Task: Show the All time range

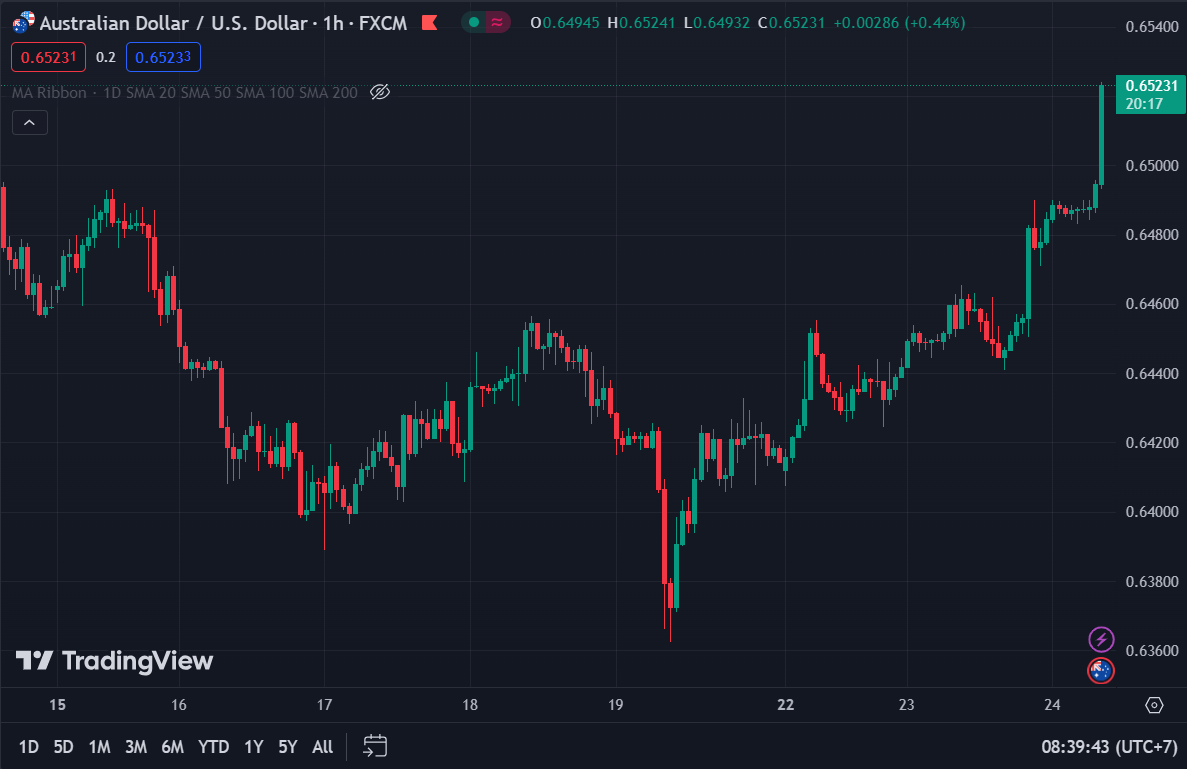Action: pyautogui.click(x=322, y=747)
